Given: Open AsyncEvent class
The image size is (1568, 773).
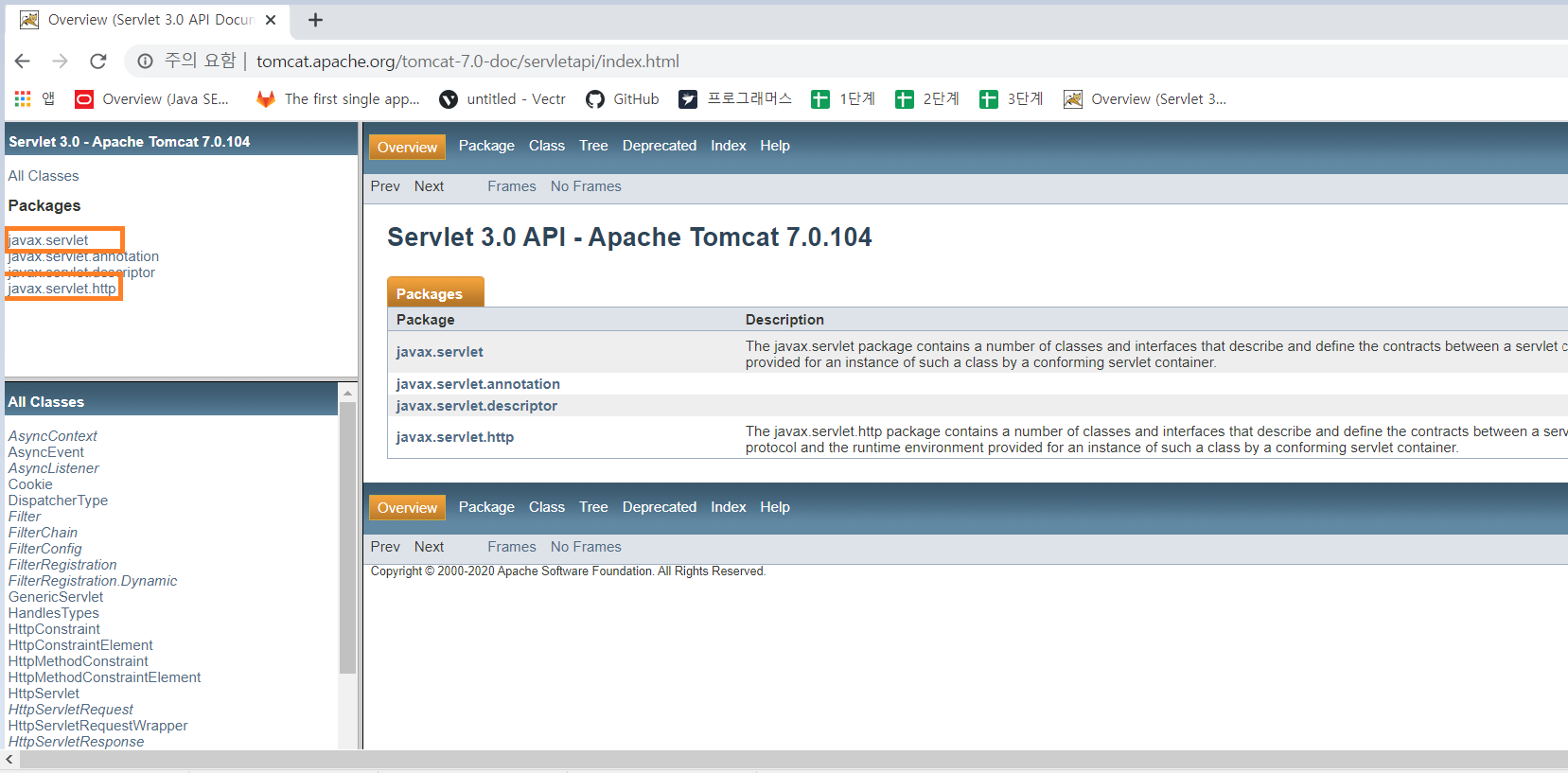Looking at the screenshot, I should pyautogui.click(x=46, y=452).
